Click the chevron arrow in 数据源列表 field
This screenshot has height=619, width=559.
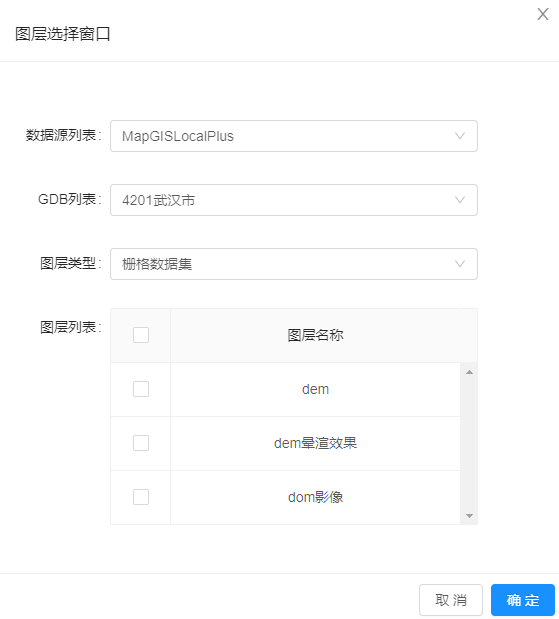460,136
